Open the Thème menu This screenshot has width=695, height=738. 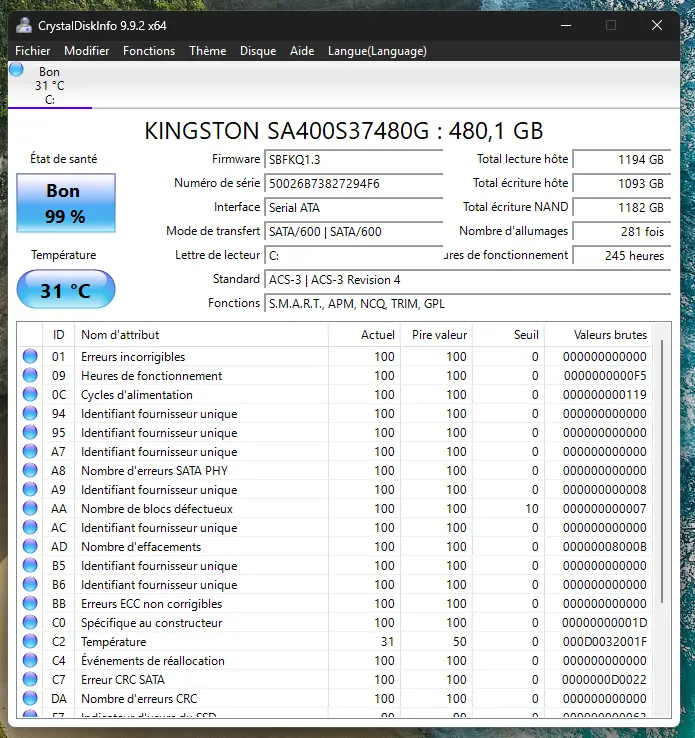(208, 51)
